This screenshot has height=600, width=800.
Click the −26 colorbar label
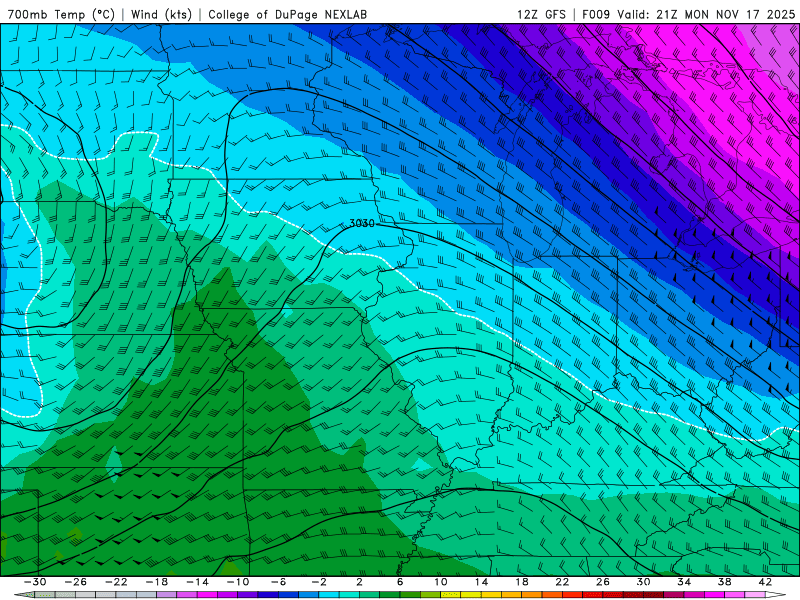tap(76, 582)
